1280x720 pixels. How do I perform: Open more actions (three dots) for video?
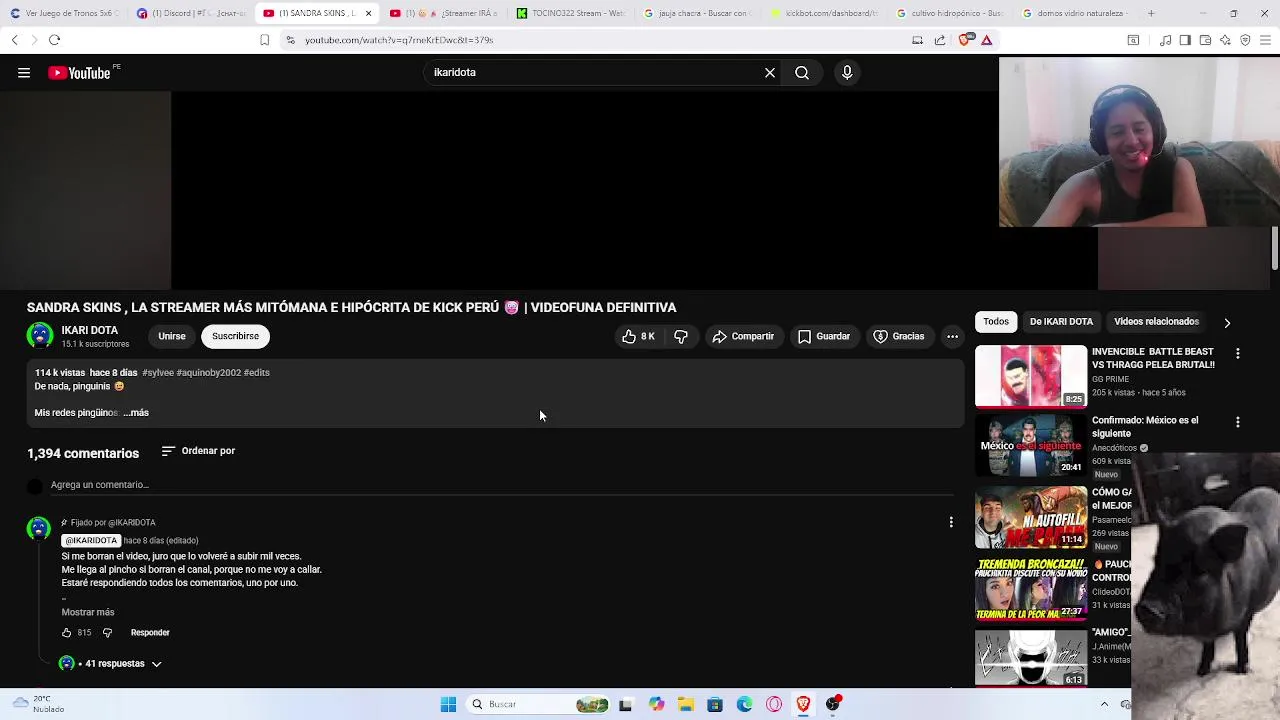[952, 337]
